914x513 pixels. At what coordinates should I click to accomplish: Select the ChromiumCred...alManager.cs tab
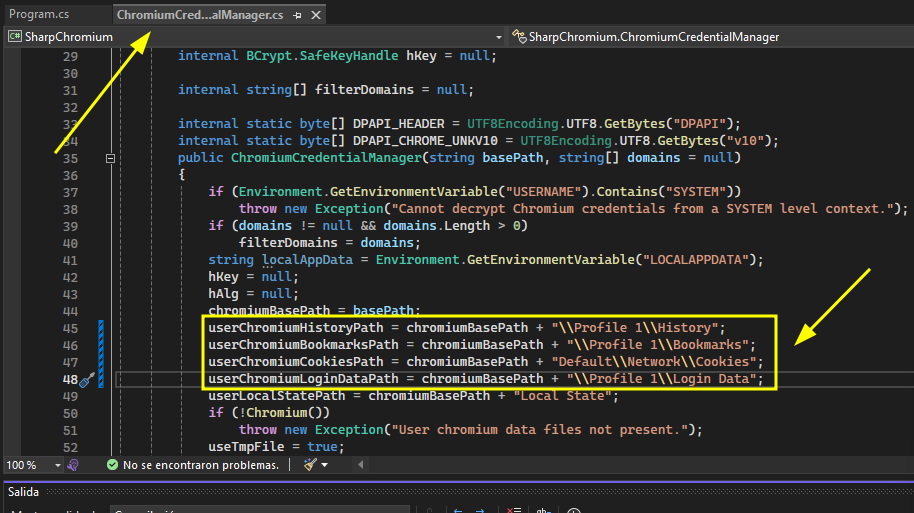(200, 15)
